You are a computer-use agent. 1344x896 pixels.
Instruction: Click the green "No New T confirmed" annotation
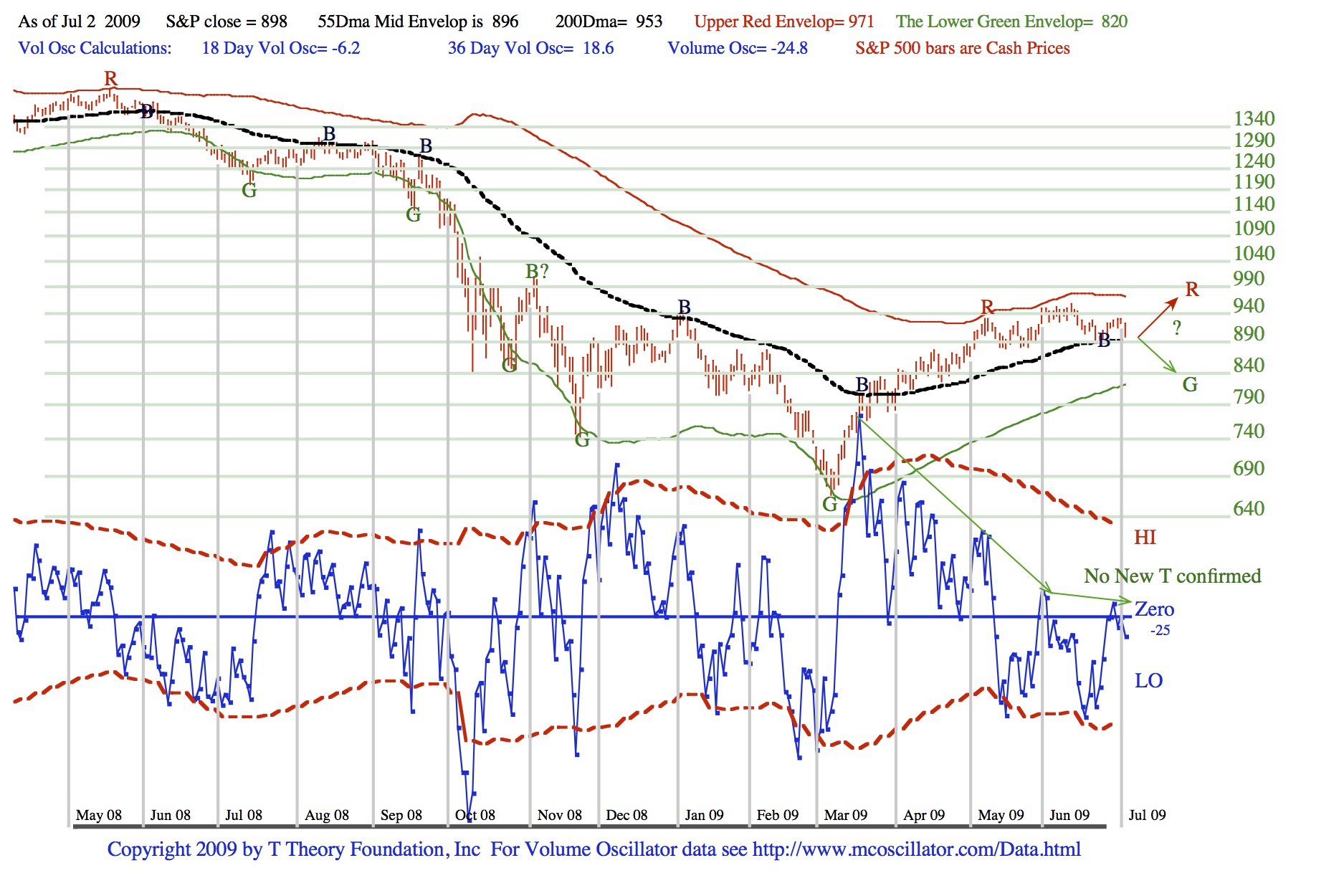click(x=1172, y=576)
